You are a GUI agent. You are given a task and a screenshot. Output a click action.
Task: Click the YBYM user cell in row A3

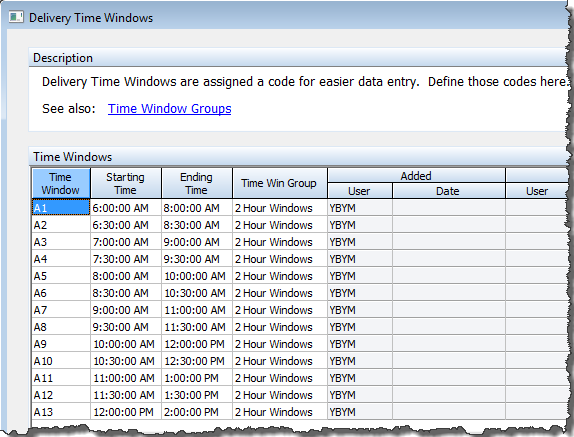(x=360, y=242)
